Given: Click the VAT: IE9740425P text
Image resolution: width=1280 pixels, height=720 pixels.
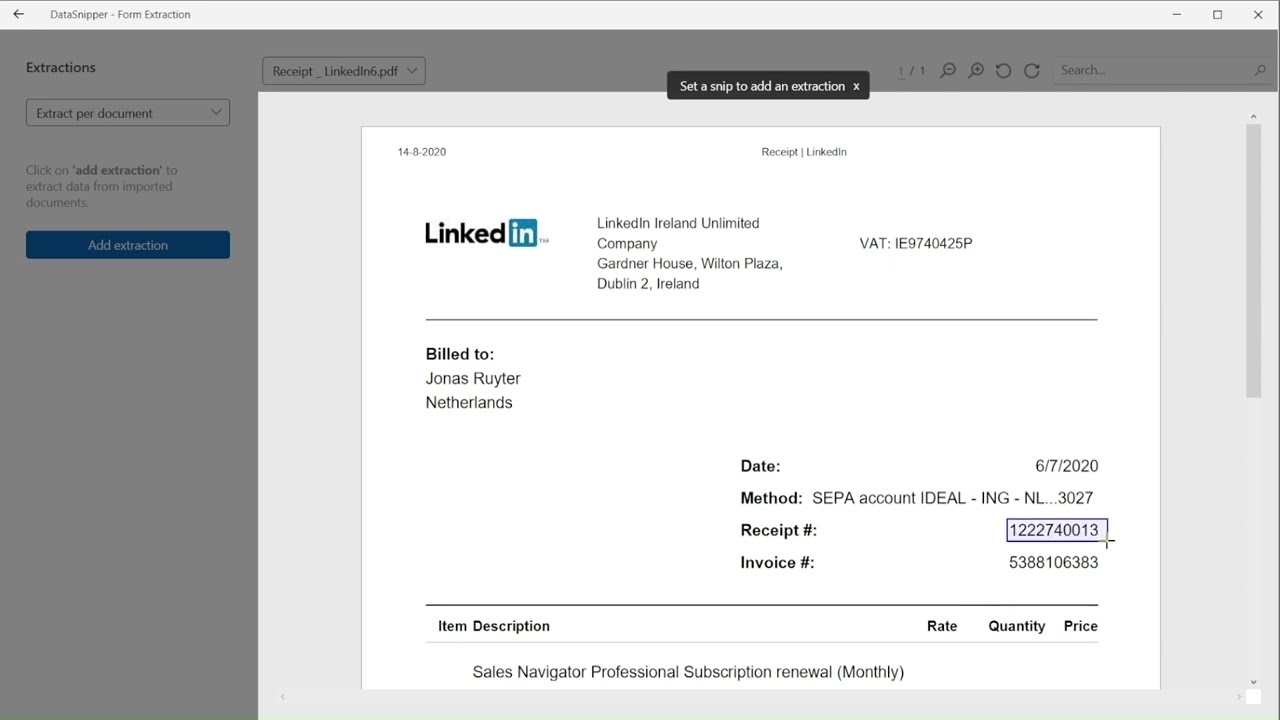Looking at the screenshot, I should (916, 243).
